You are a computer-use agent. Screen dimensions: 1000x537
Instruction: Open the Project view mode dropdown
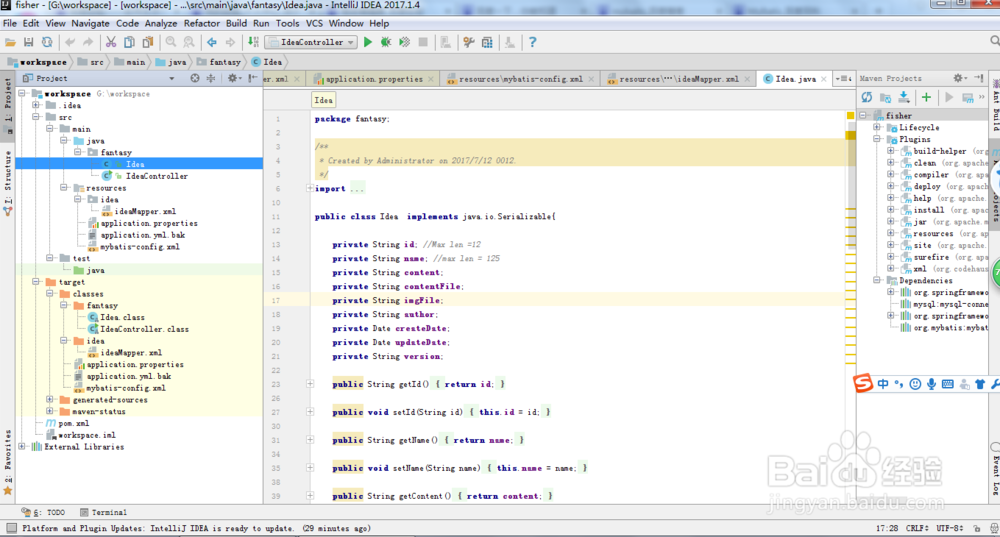pos(172,78)
